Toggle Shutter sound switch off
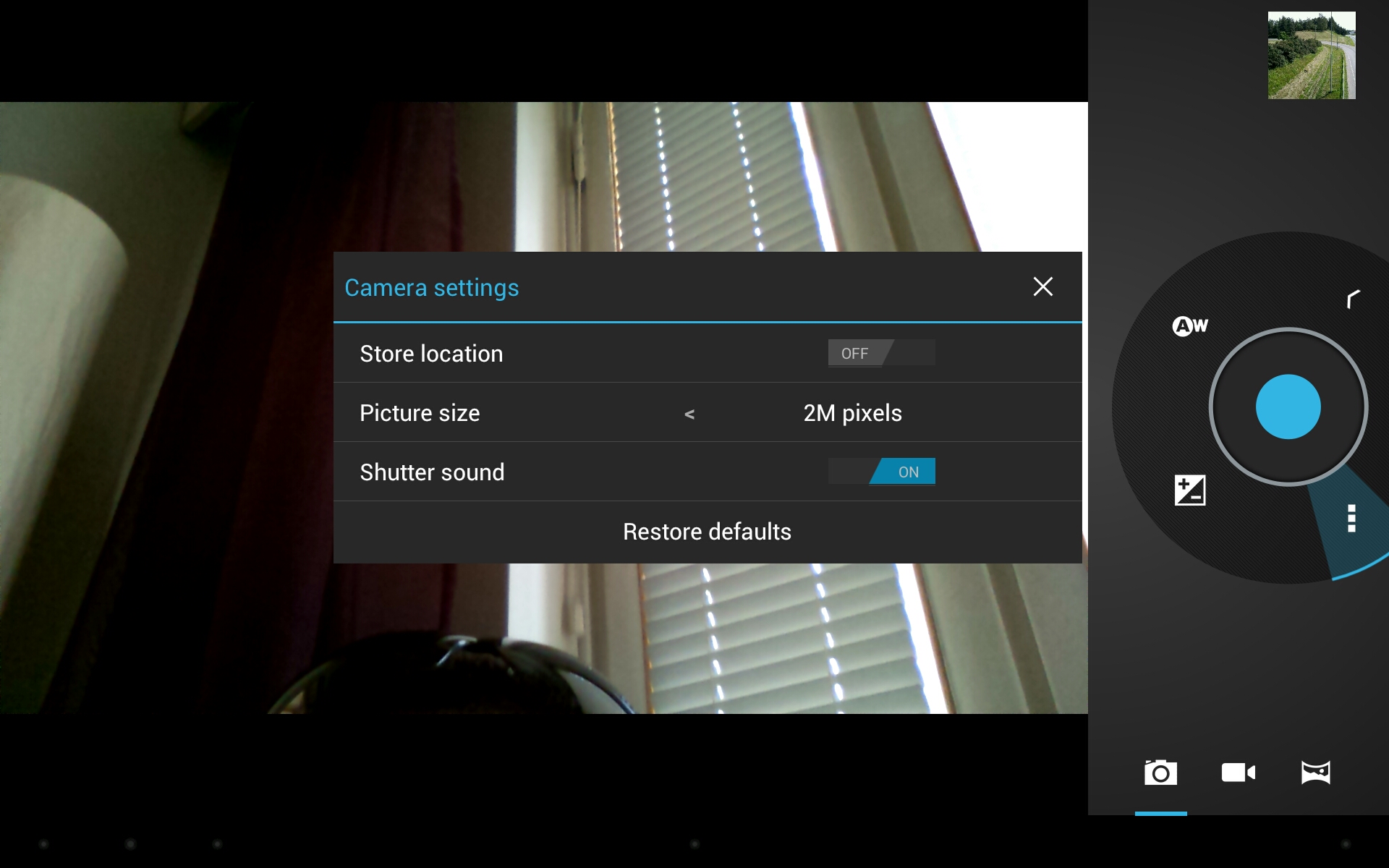1389x868 pixels. tap(881, 472)
